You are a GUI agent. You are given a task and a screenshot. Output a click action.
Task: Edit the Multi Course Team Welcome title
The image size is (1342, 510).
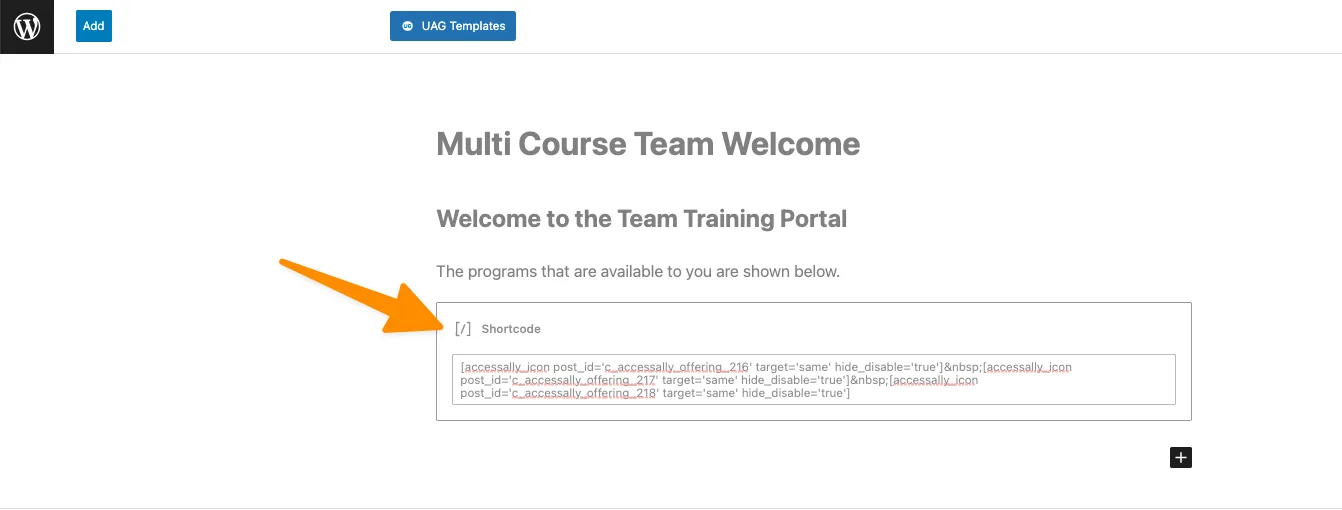coord(648,144)
